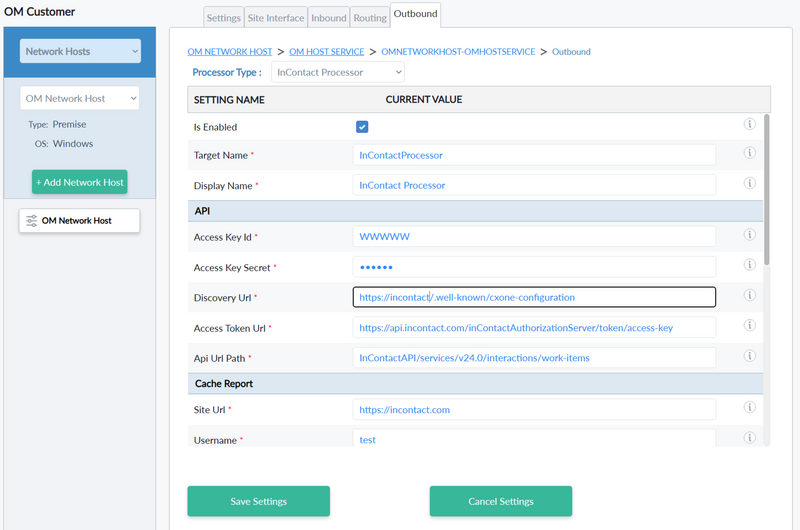Screen dimensions: 800x530
Task: Click the Access Key Id field
Action: tap(534, 237)
